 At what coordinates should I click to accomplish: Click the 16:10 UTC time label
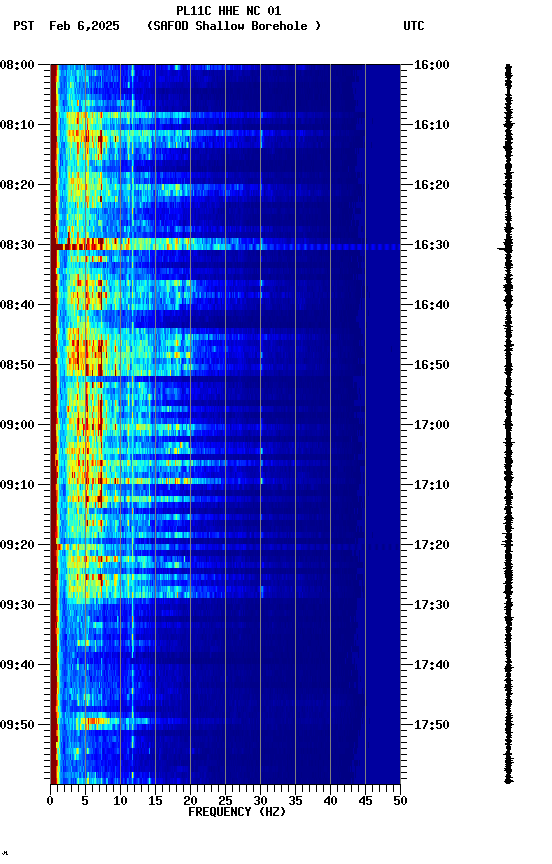[431, 125]
